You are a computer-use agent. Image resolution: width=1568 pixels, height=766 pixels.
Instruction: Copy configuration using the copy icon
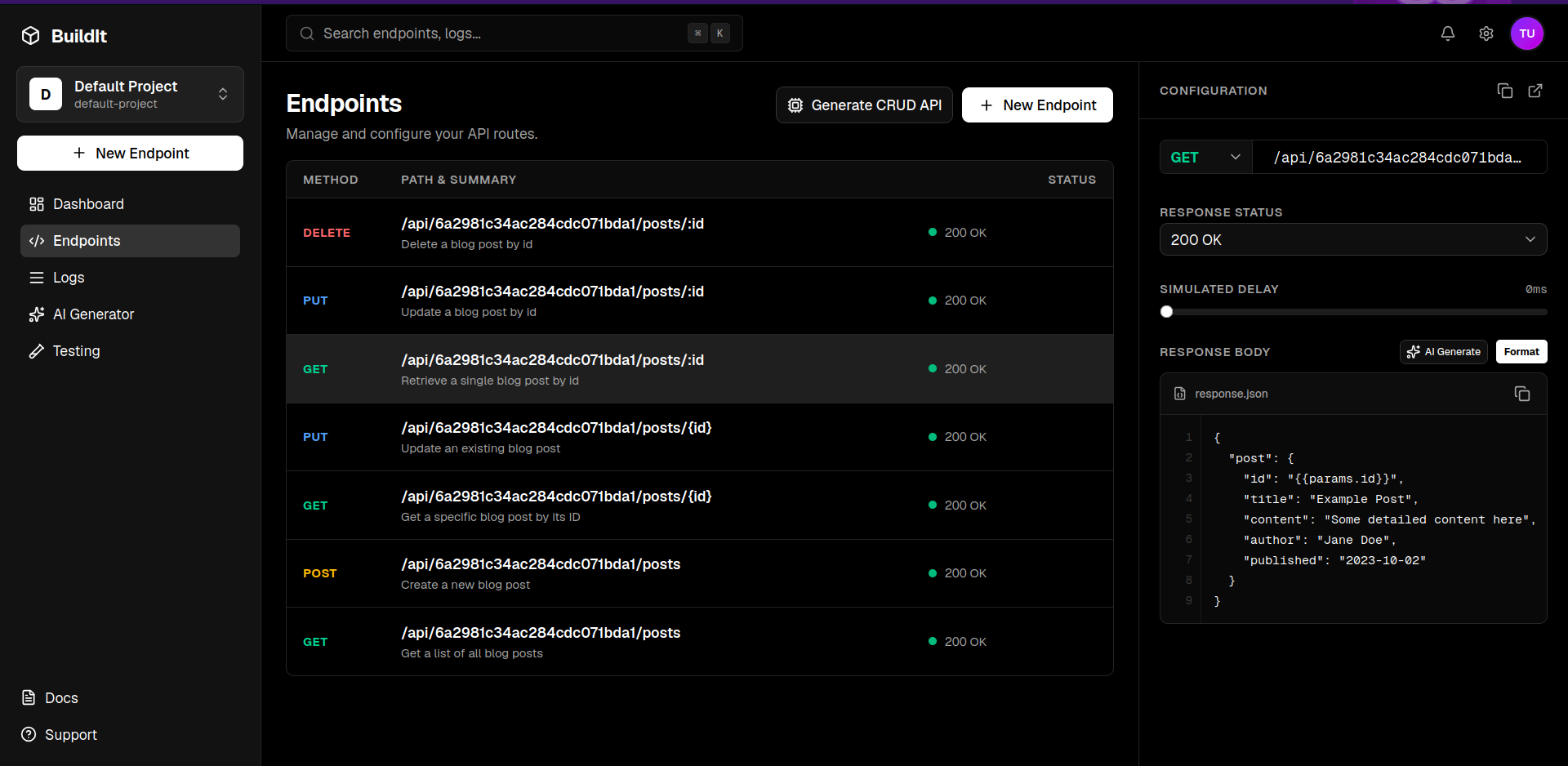coord(1505,91)
